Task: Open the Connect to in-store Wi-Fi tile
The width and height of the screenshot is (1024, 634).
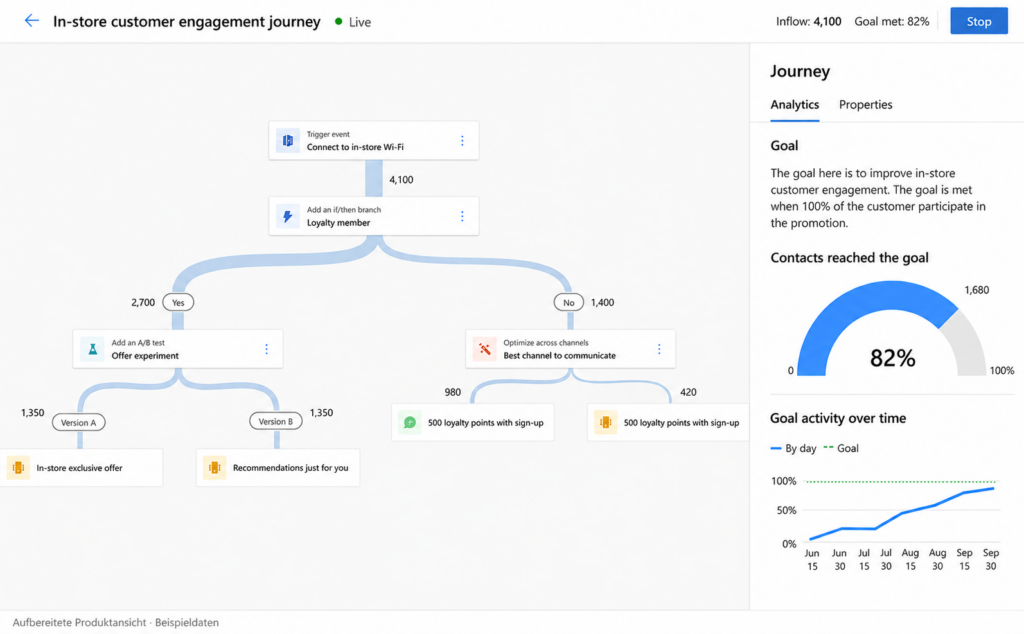Action: pyautogui.click(x=374, y=140)
